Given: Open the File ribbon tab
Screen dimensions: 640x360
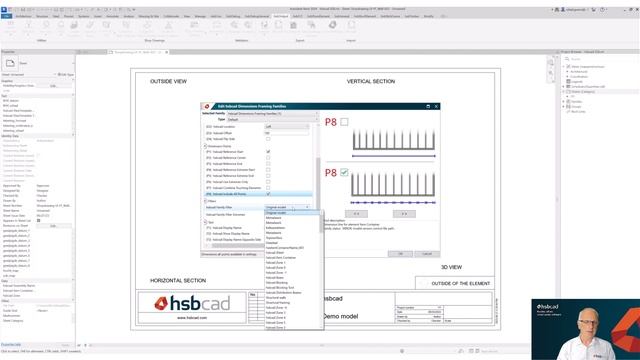Looking at the screenshot, I should (x=7, y=16).
